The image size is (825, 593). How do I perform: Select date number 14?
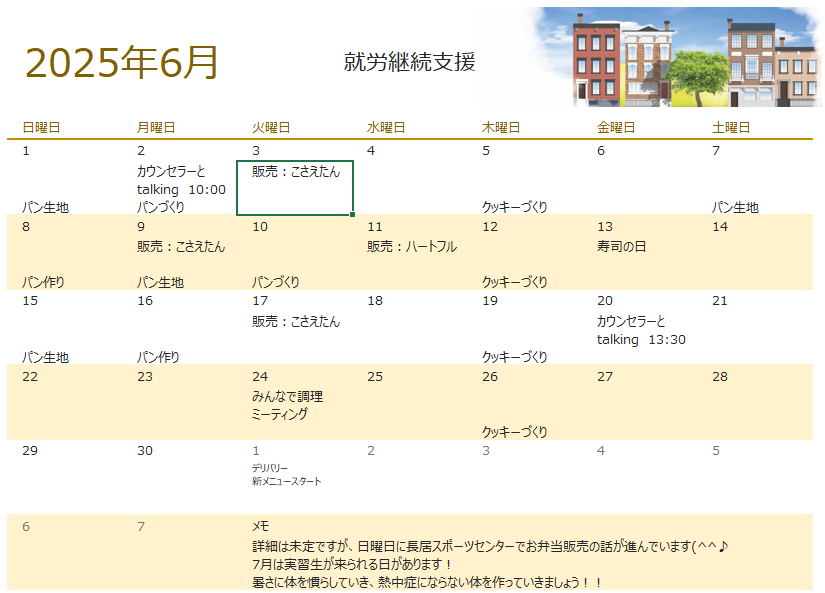click(720, 227)
